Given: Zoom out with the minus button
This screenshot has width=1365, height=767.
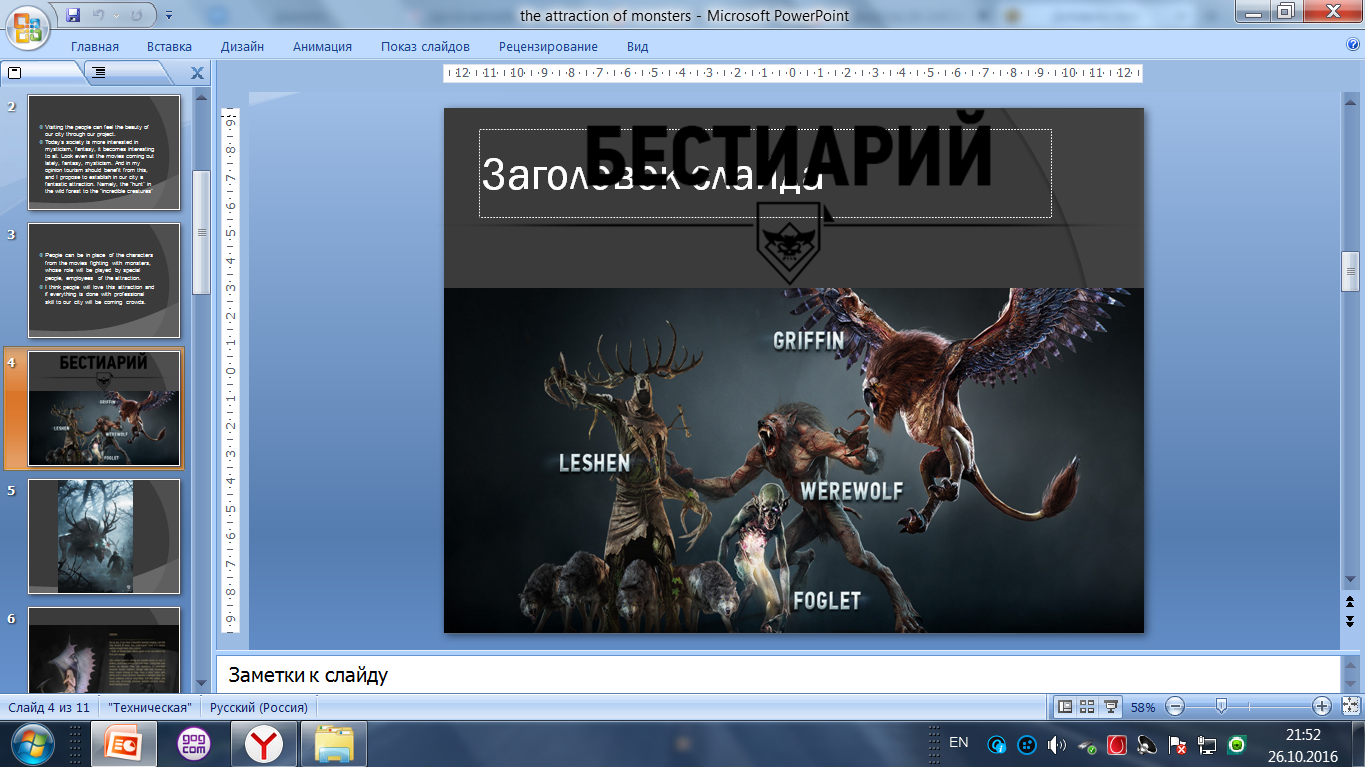Looking at the screenshot, I should pos(1175,707).
